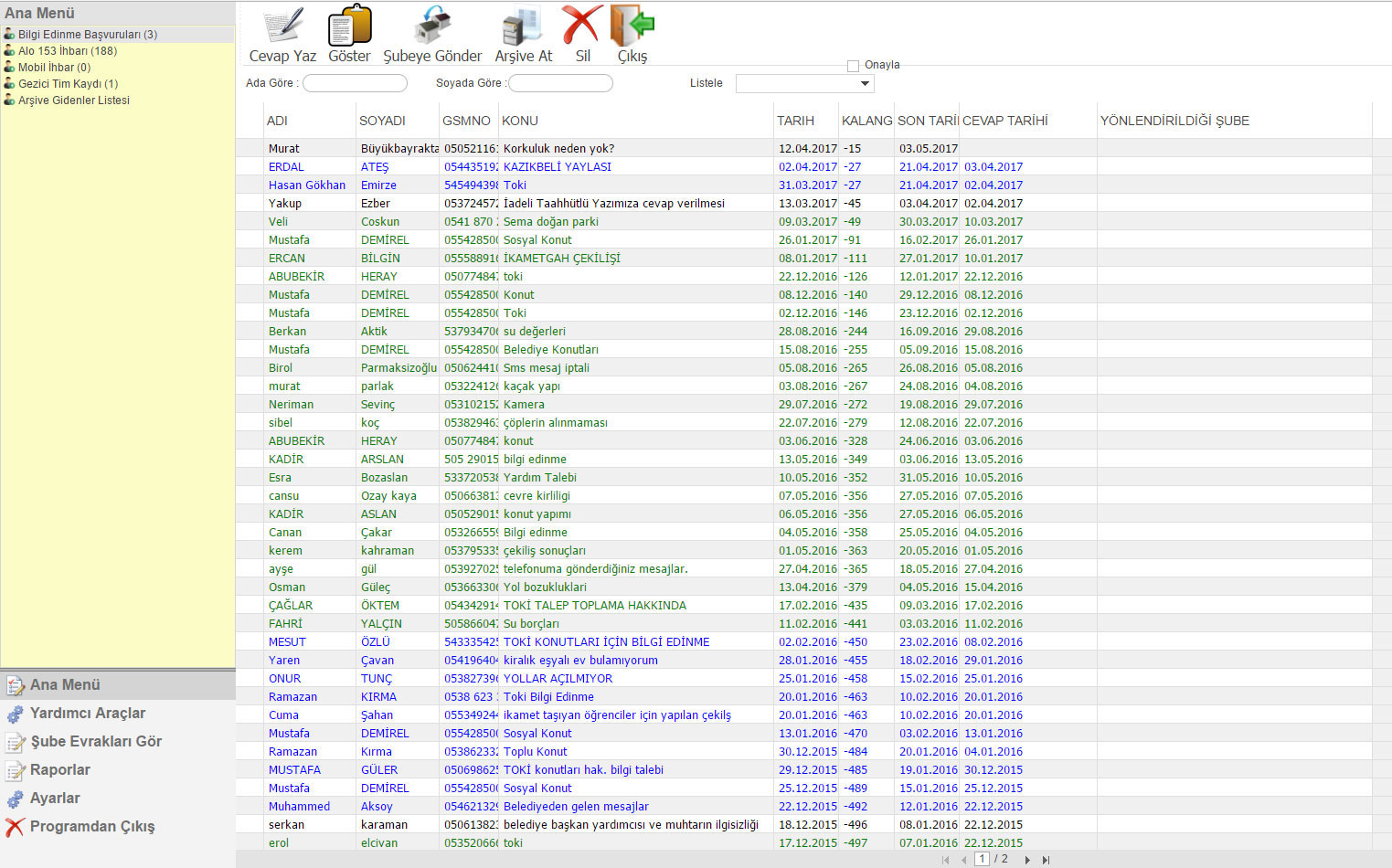Click Raporlar report icon
This screenshot has height=868, width=1392.
15,770
